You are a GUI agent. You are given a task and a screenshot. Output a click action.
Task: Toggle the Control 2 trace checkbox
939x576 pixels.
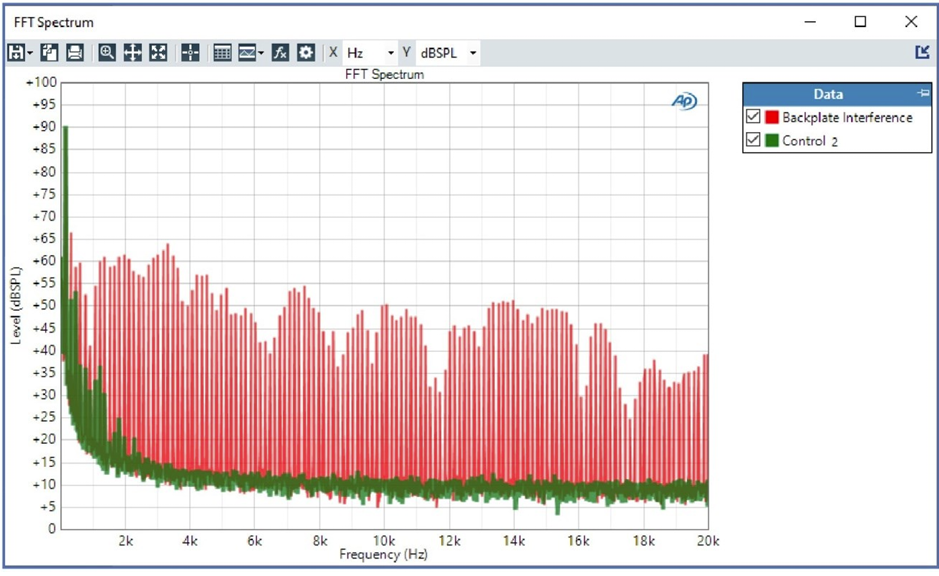tap(753, 141)
